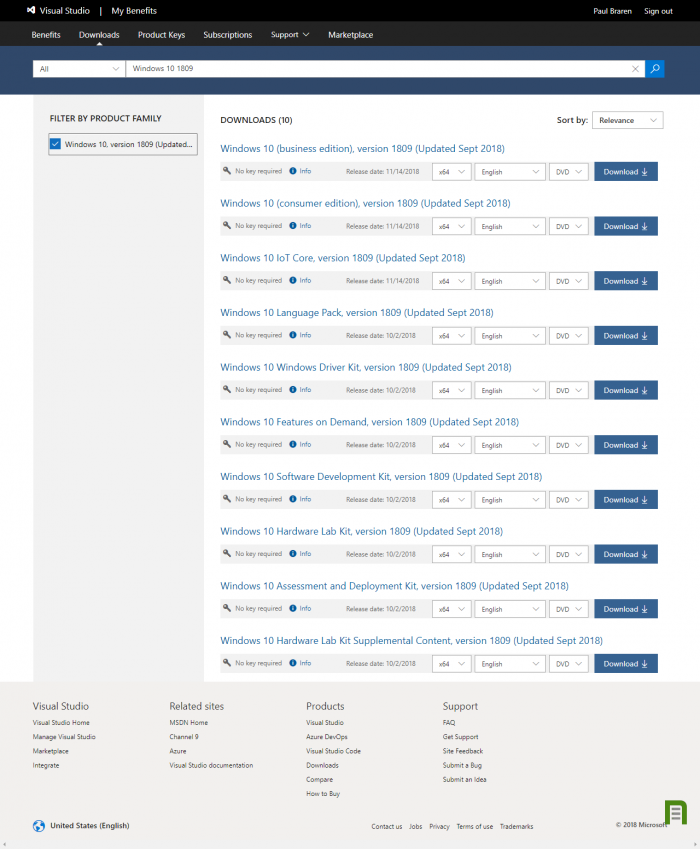Open Manage Visual Studio footer link
700x849 pixels.
64,737
